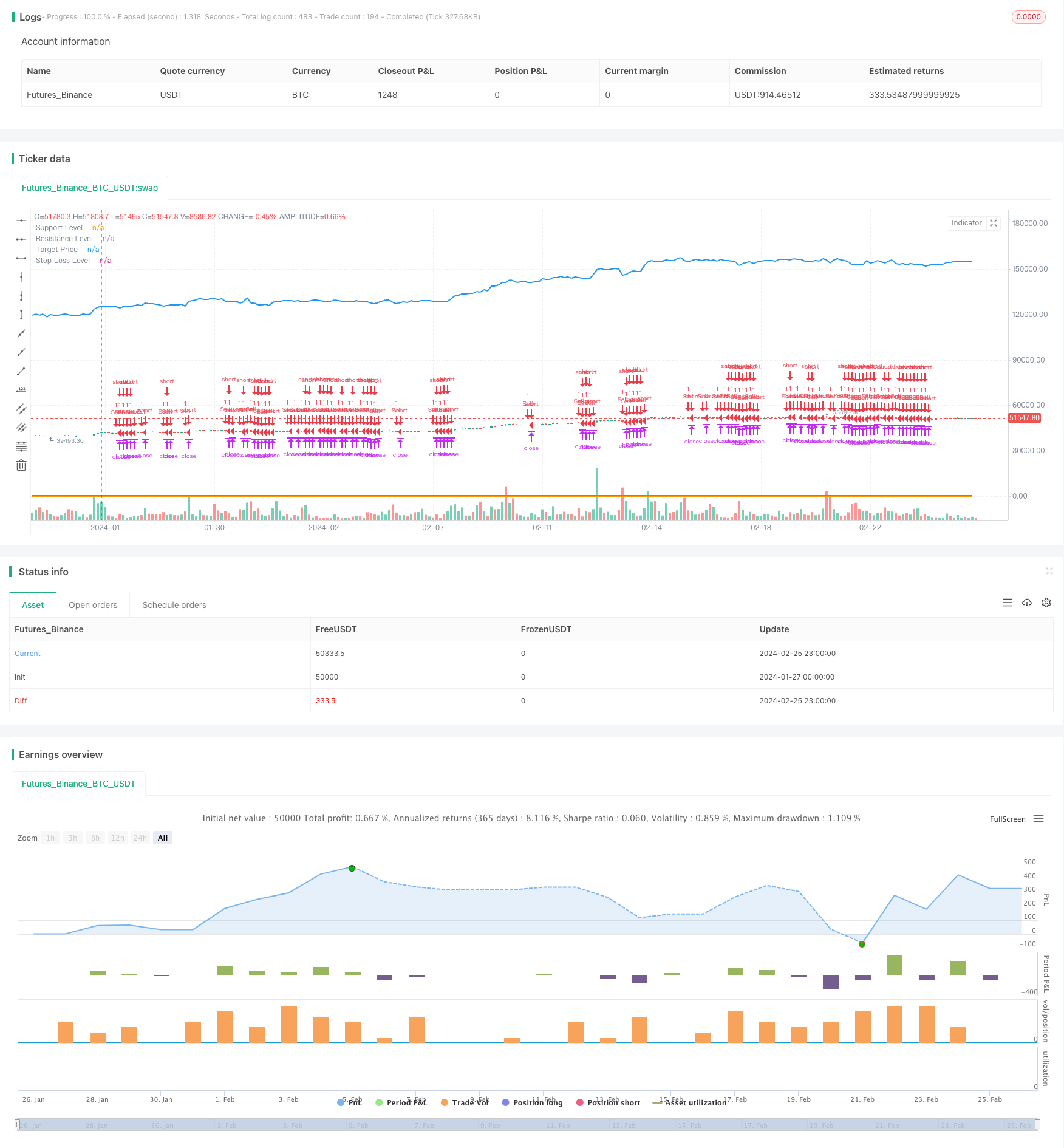This screenshot has height=1148, width=1064.
Task: Select the Futures_Binance_BTC_USDT:swap ticker tab
Action: [x=90, y=188]
